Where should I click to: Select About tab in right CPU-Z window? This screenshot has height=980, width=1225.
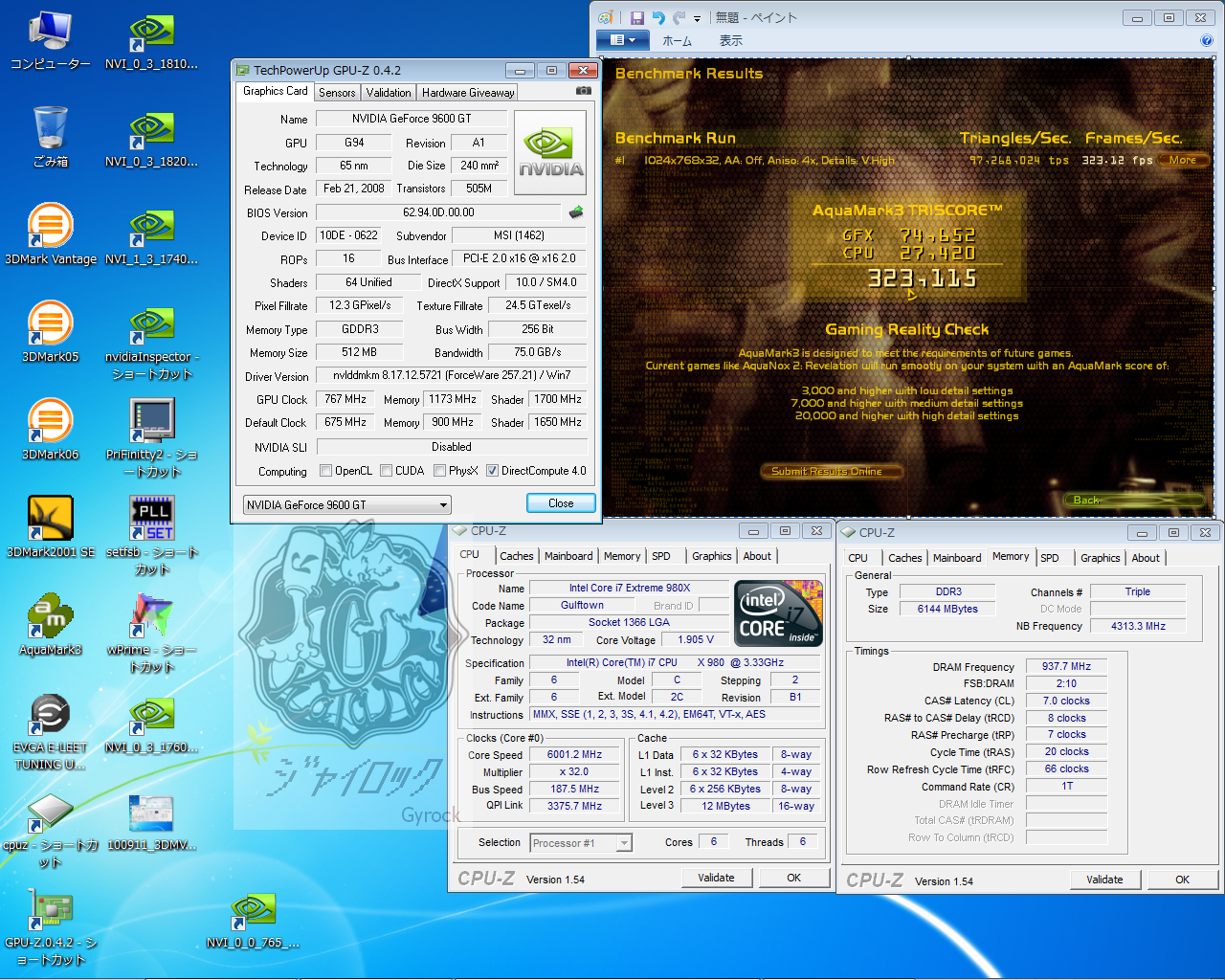(1146, 558)
